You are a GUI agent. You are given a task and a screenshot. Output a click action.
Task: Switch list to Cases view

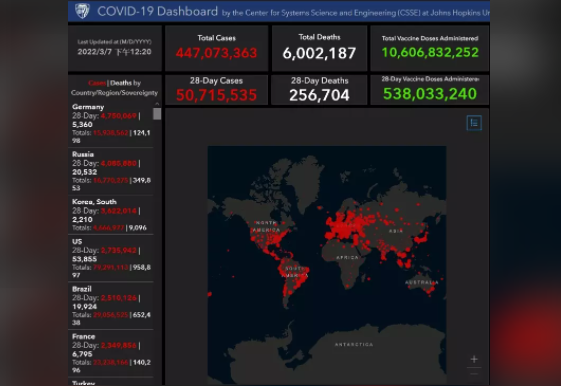coord(97,83)
